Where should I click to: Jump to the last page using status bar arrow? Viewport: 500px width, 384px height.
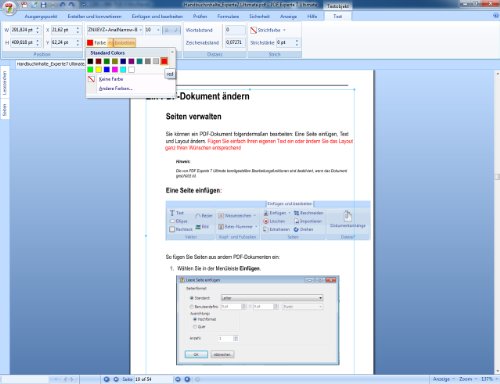[x=187, y=379]
